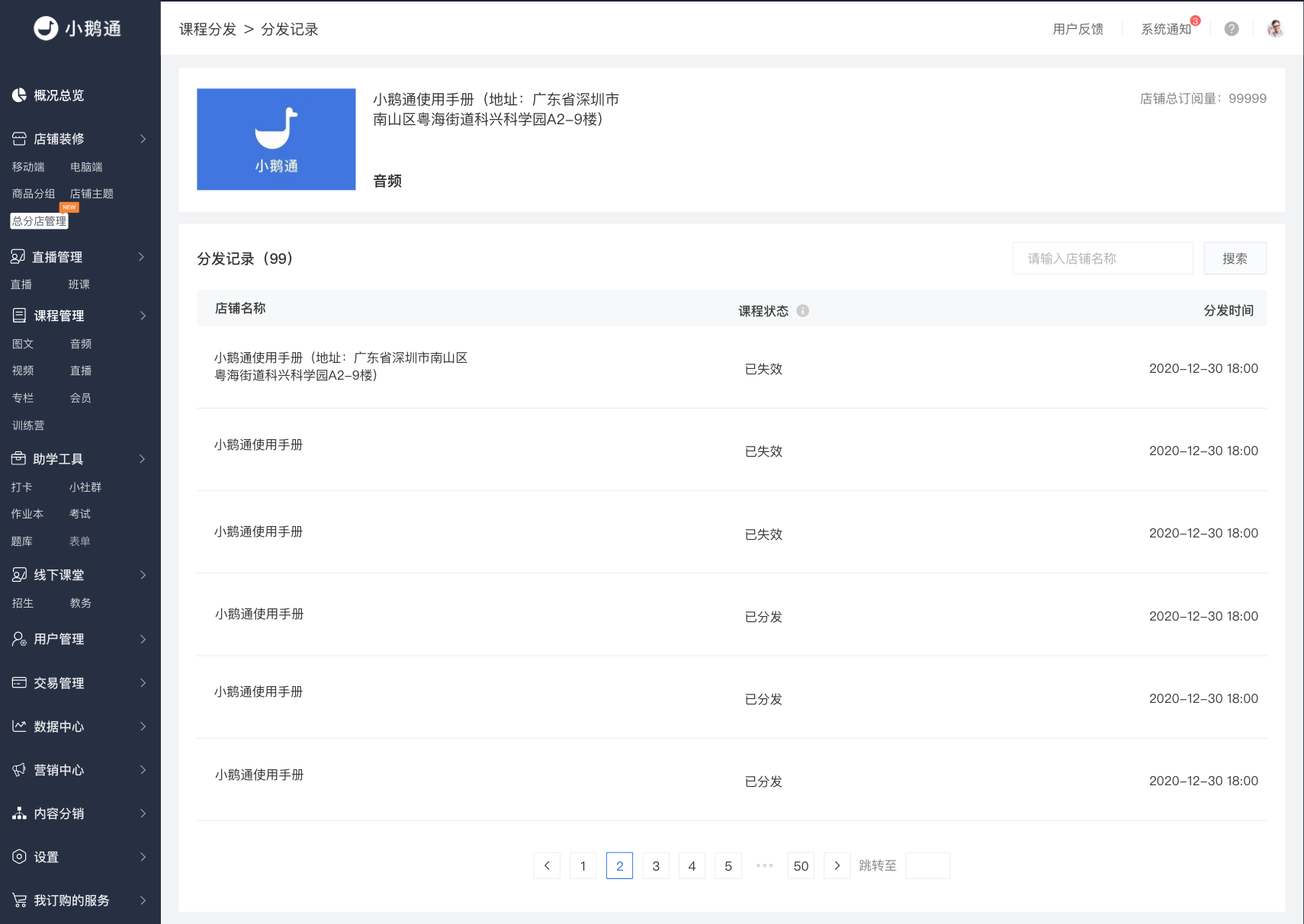
Task: Click the 小鹅通 logo in sidebar
Action: [78, 28]
